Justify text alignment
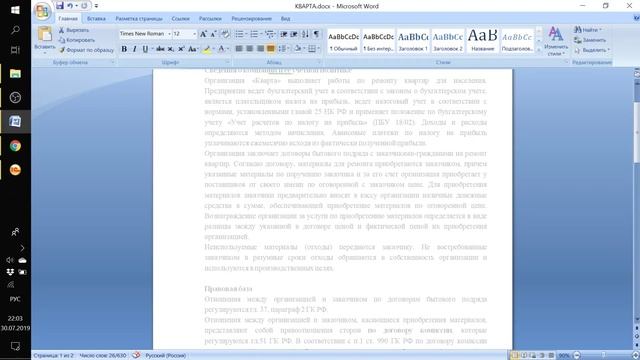 [x=271, y=49]
